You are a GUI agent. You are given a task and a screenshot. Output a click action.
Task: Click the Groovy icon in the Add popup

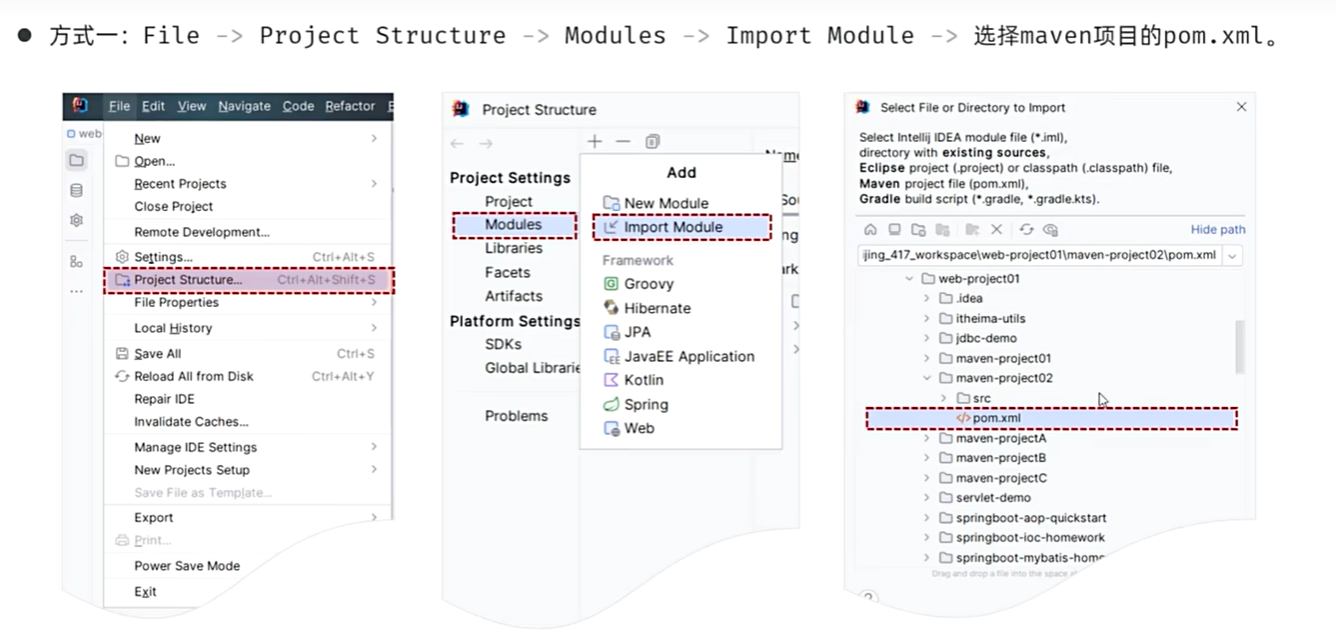(611, 284)
